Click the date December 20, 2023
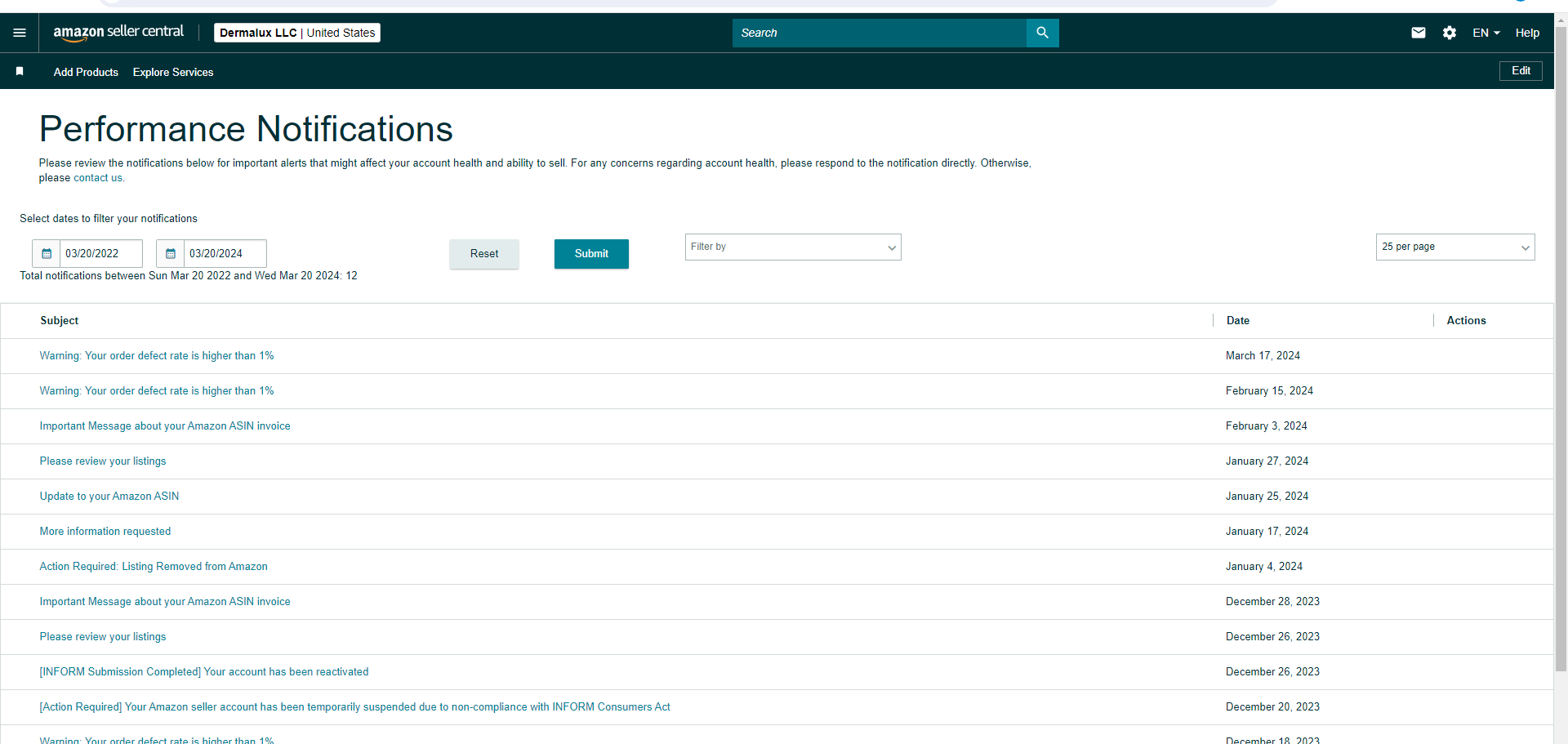This screenshot has height=744, width=1568. [x=1272, y=707]
